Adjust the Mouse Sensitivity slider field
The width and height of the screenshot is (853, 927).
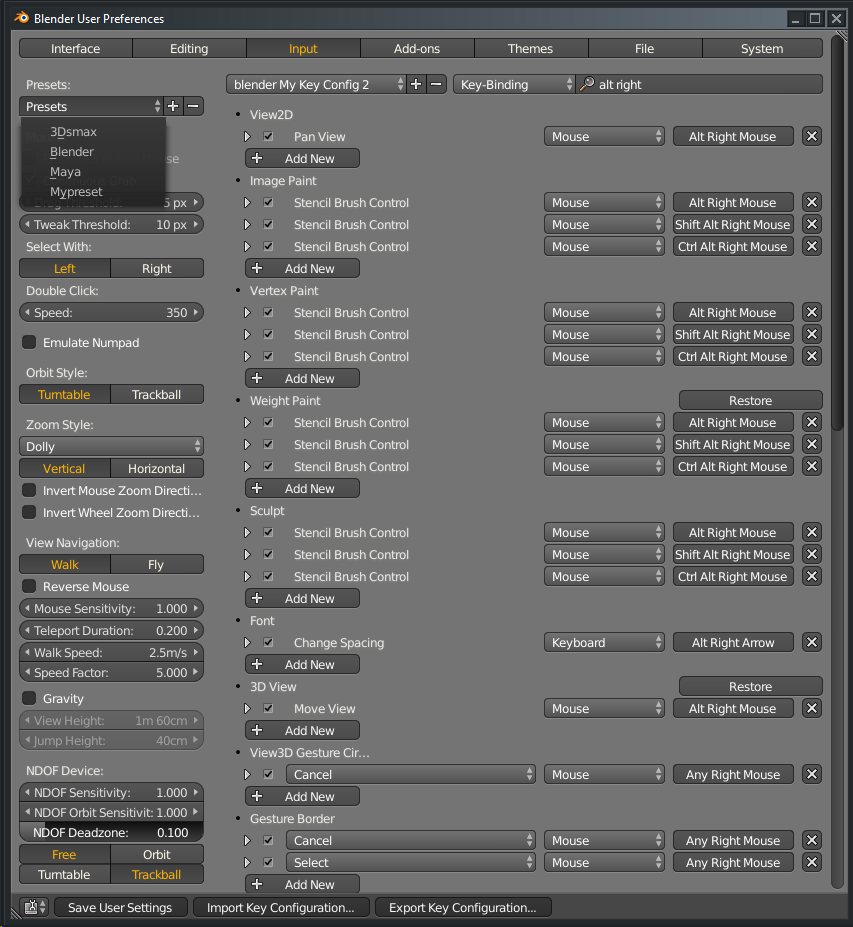[111, 608]
